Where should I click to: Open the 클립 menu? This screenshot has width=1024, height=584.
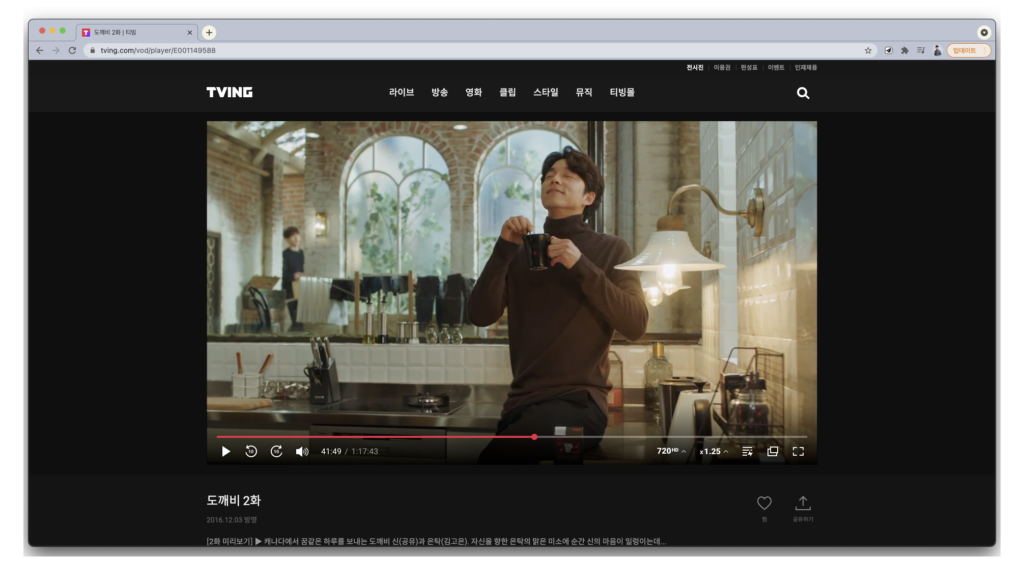click(507, 92)
